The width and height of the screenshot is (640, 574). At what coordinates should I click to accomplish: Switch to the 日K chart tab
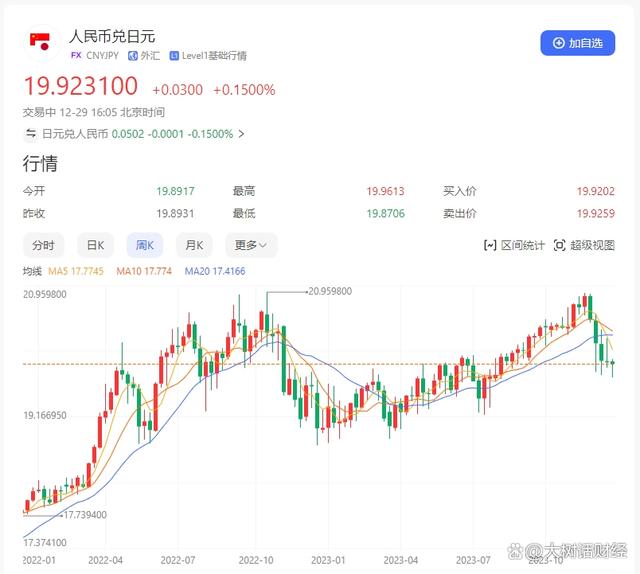96,245
